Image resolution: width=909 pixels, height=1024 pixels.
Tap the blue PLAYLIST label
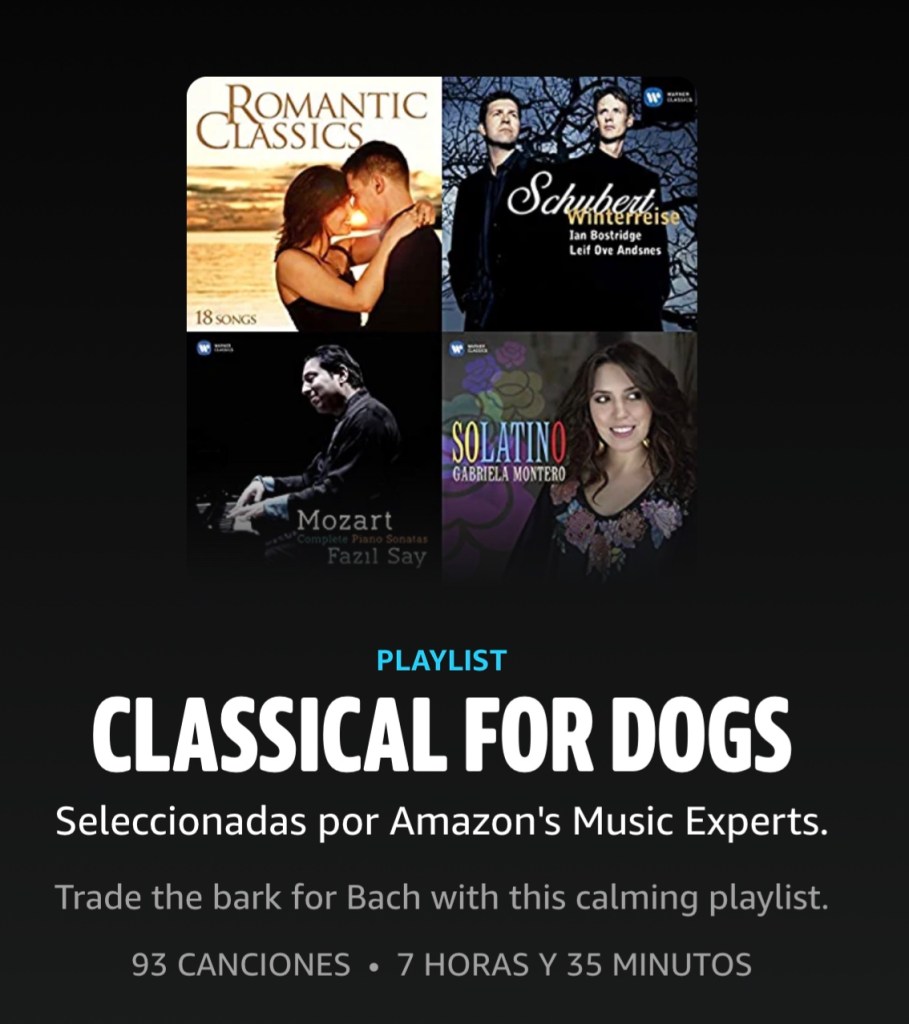point(441,660)
